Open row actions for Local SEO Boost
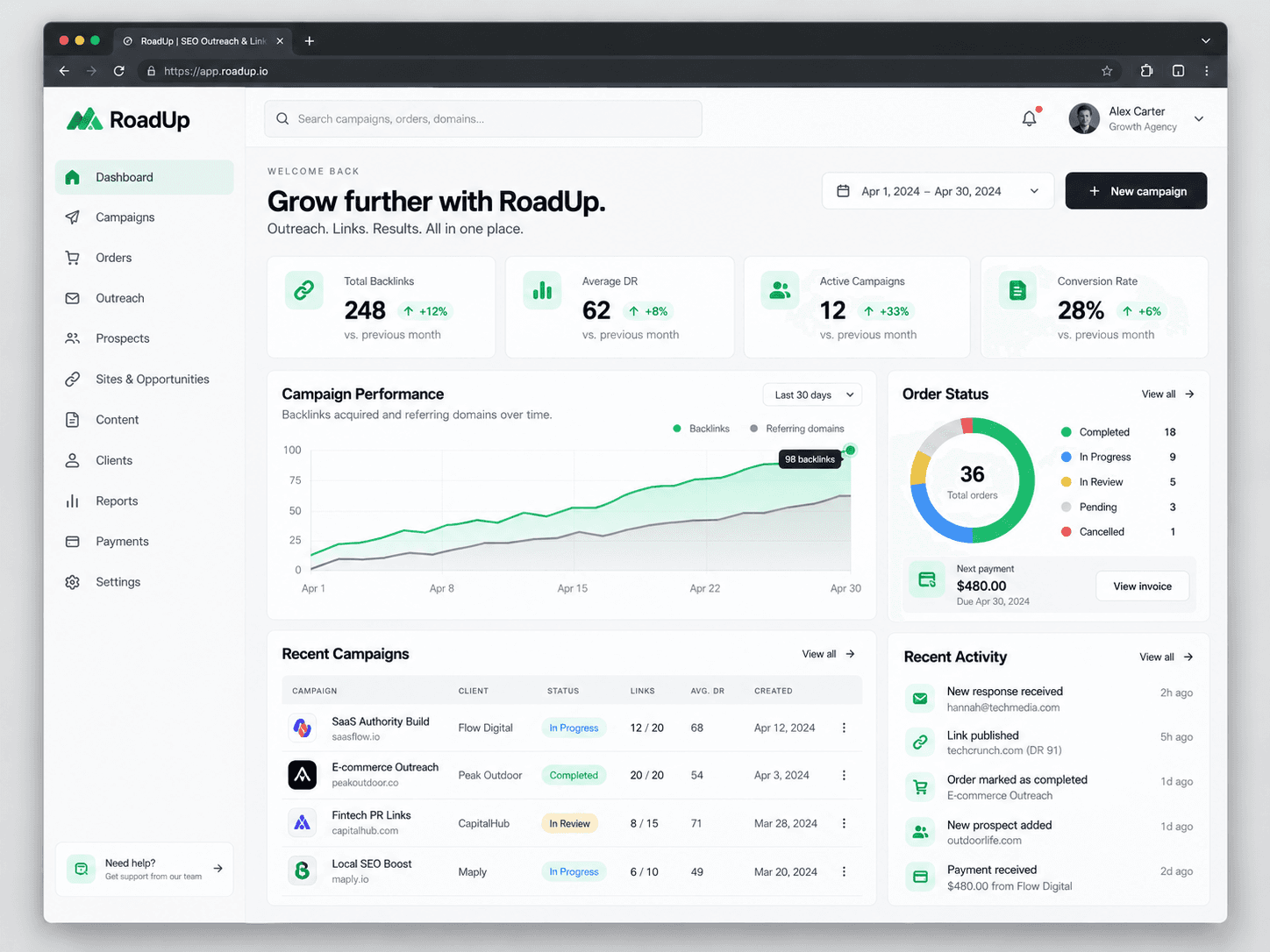 (x=844, y=871)
